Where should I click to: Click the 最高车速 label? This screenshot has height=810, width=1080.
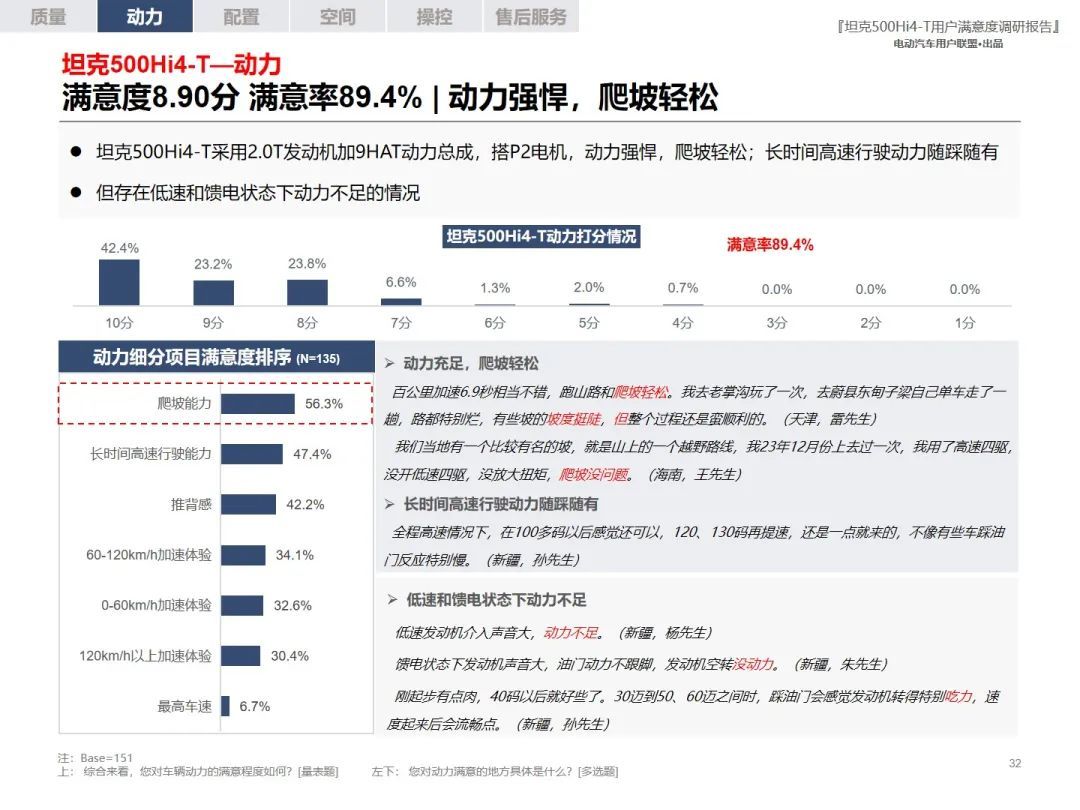(184, 706)
